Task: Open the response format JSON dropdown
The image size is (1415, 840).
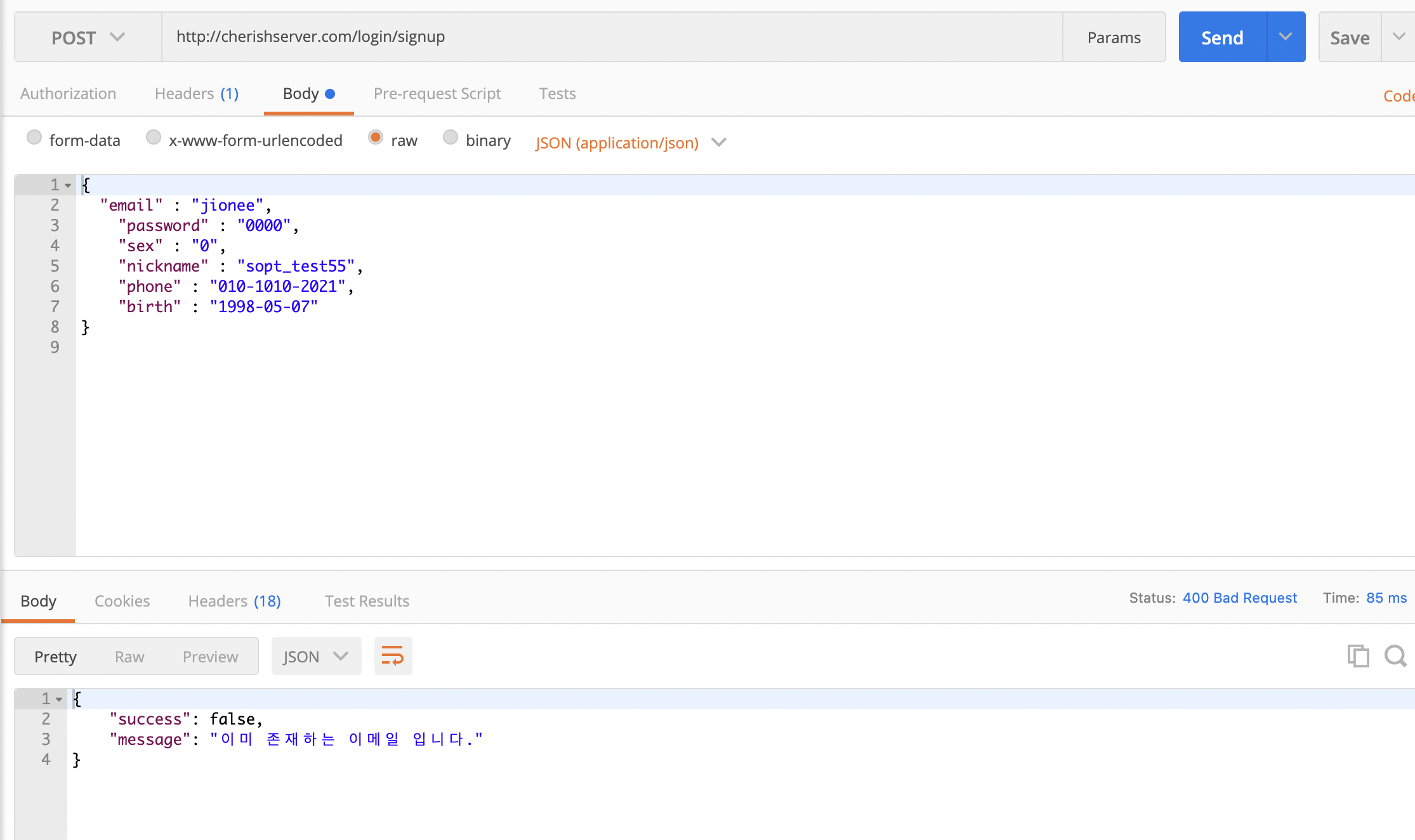Action: tap(316, 656)
